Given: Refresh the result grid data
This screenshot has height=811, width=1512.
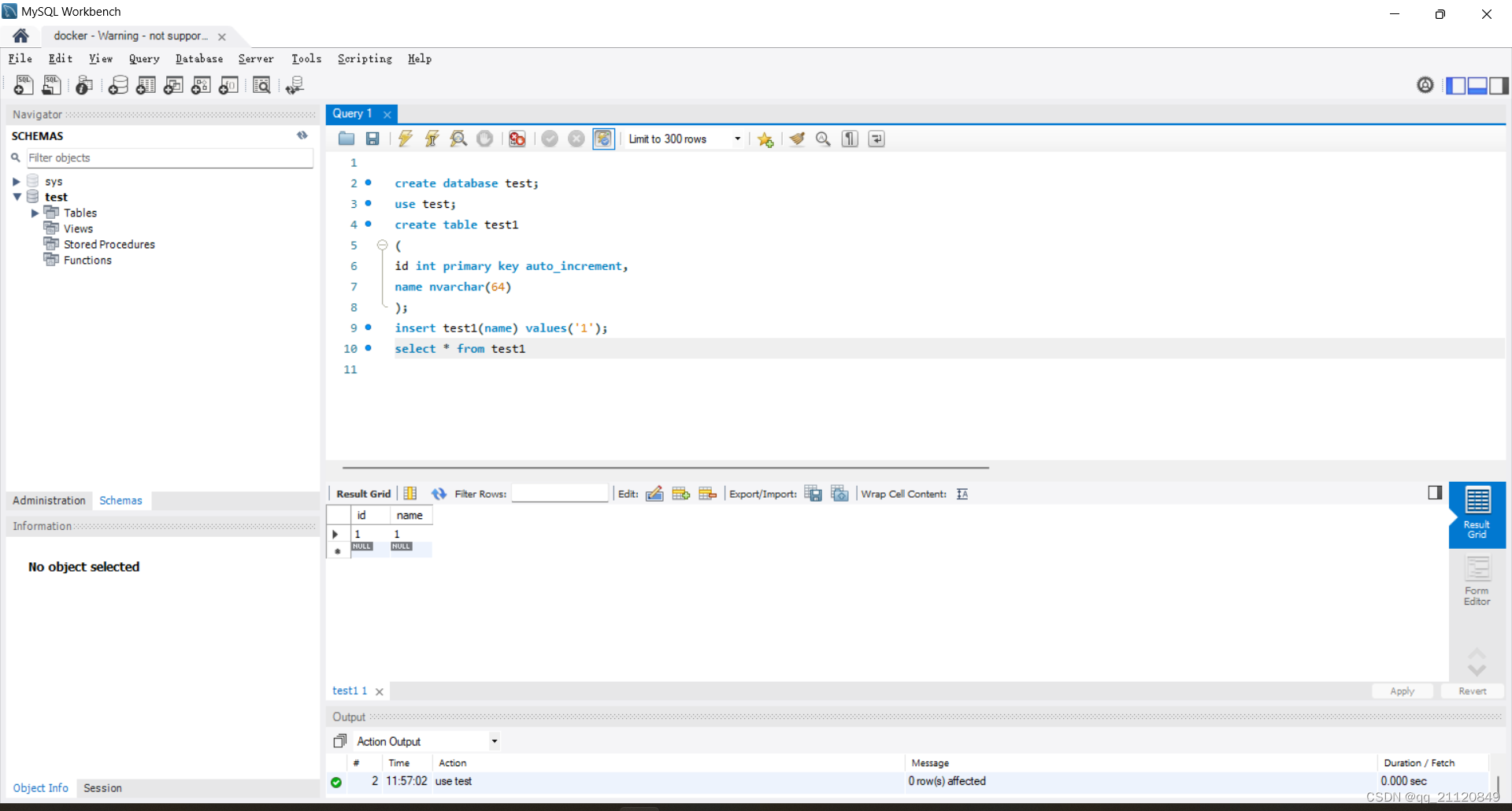Looking at the screenshot, I should (439, 494).
